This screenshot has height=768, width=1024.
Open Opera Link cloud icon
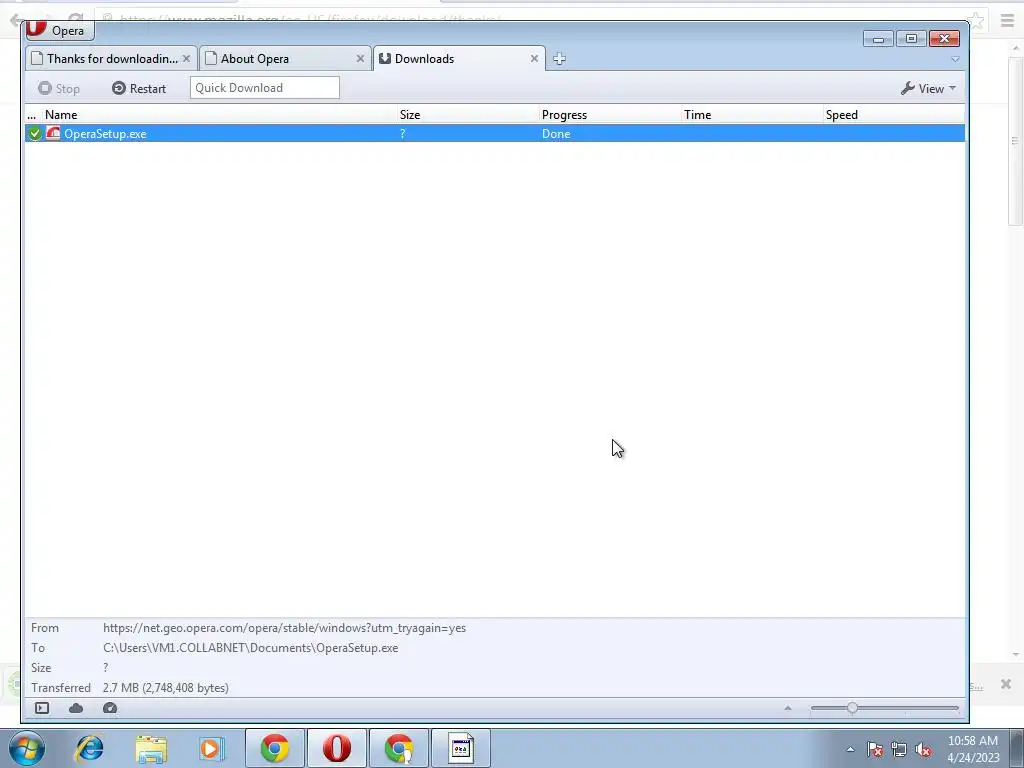click(x=76, y=708)
